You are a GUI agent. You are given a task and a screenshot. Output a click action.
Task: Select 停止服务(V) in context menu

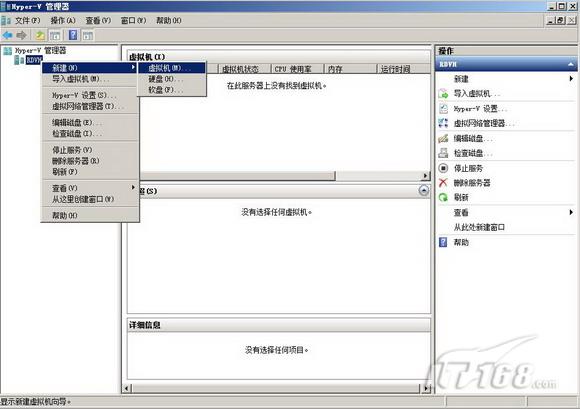89,150
